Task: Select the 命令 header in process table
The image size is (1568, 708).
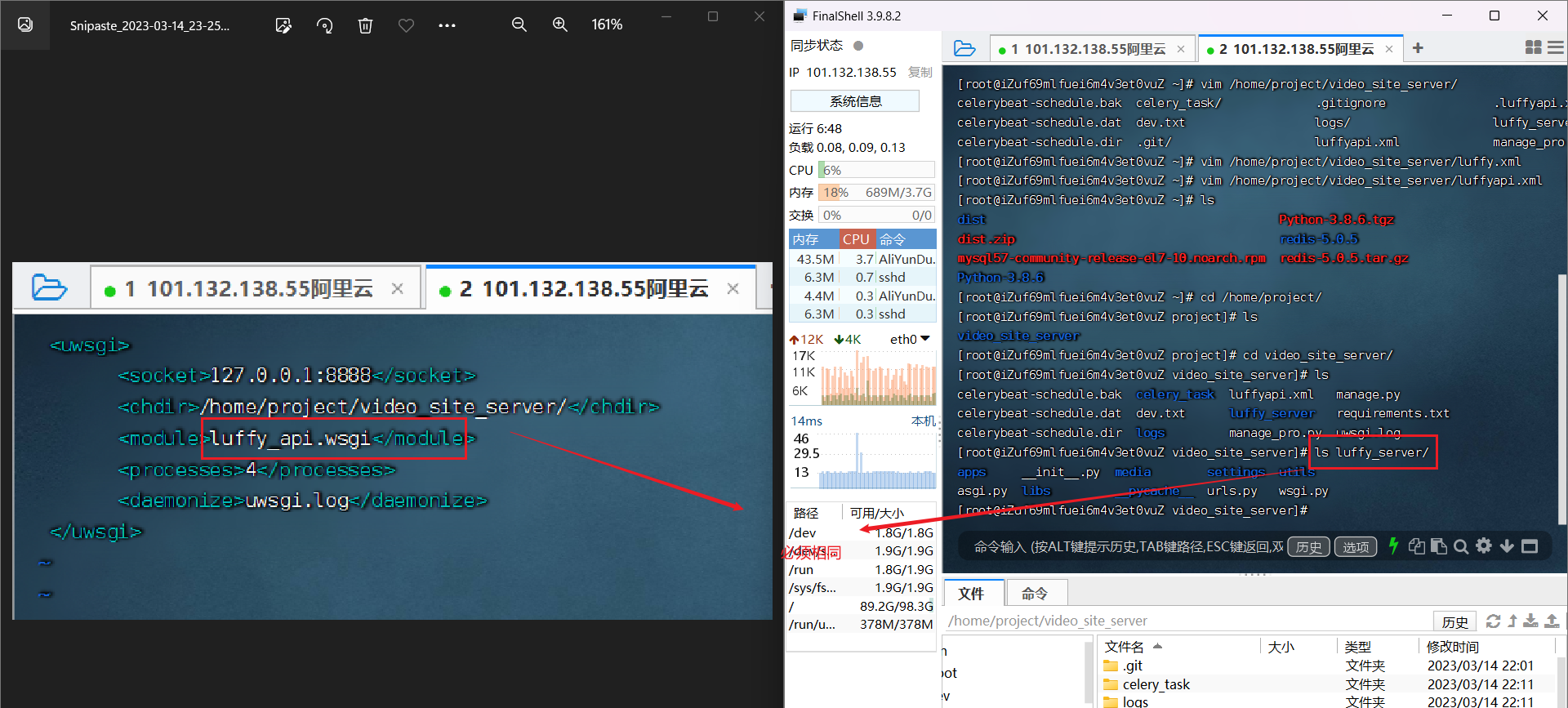Action: (906, 239)
